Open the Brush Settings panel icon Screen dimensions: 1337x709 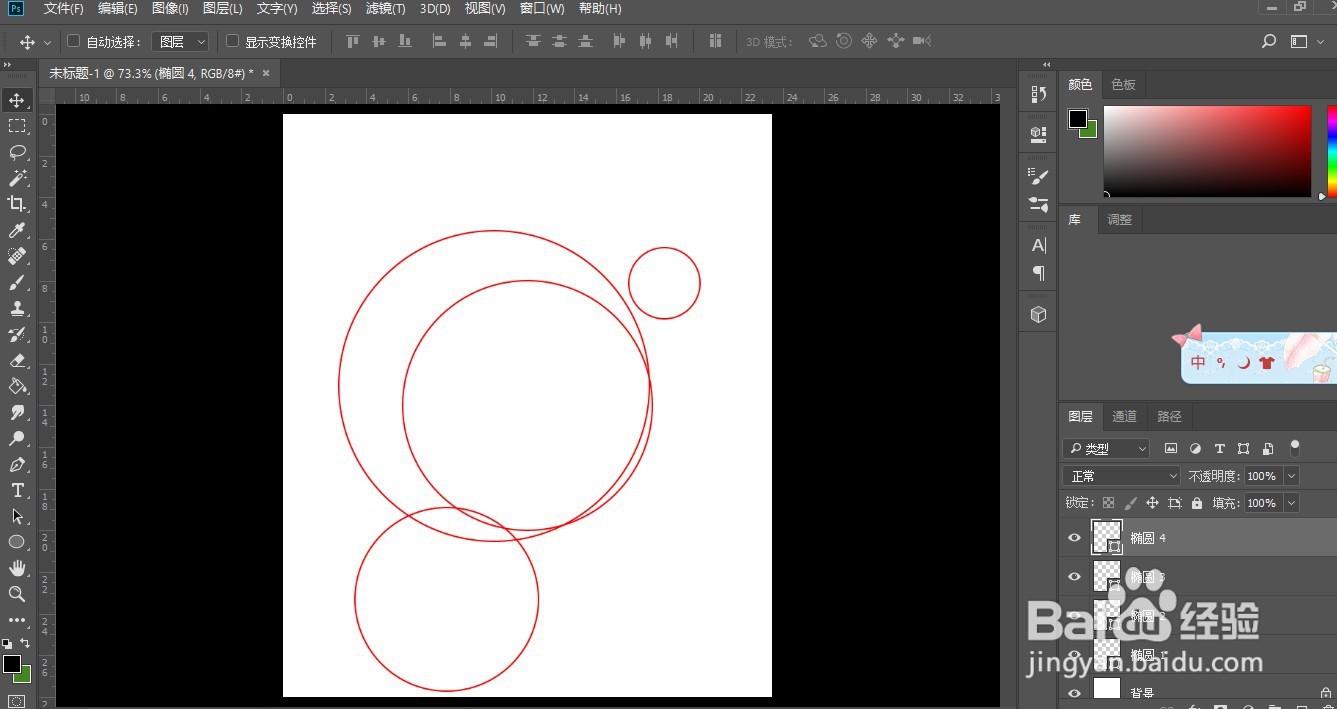pos(1038,176)
